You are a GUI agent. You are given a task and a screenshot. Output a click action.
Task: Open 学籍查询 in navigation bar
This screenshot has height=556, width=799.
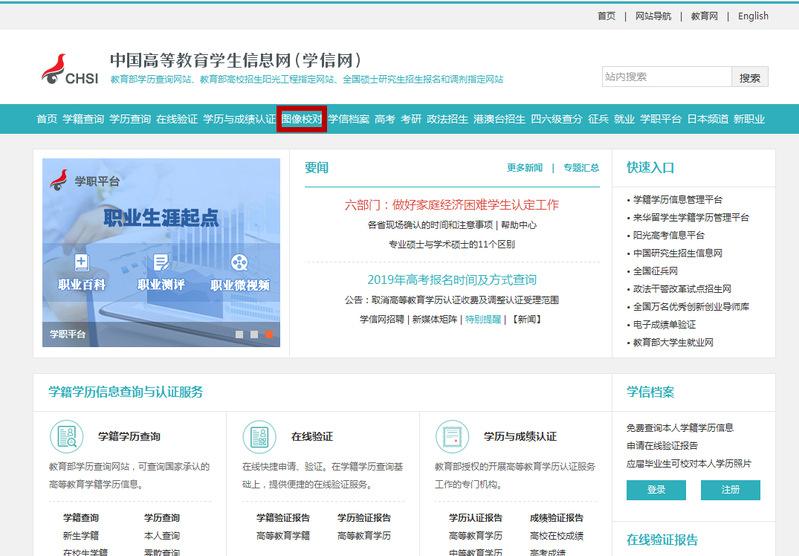(84, 119)
